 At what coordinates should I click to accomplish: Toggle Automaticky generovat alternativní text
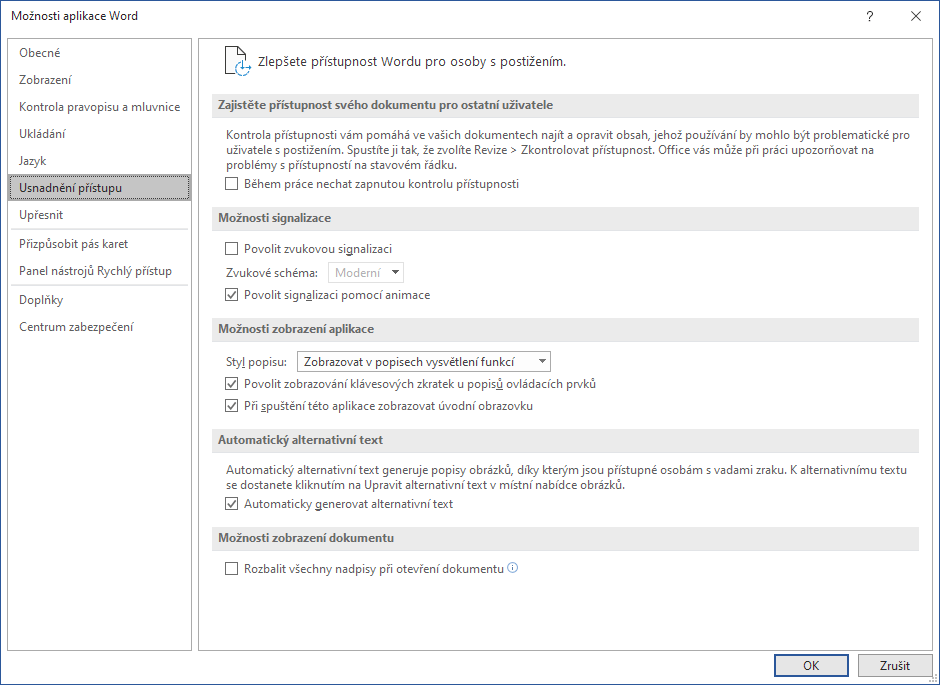click(232, 504)
